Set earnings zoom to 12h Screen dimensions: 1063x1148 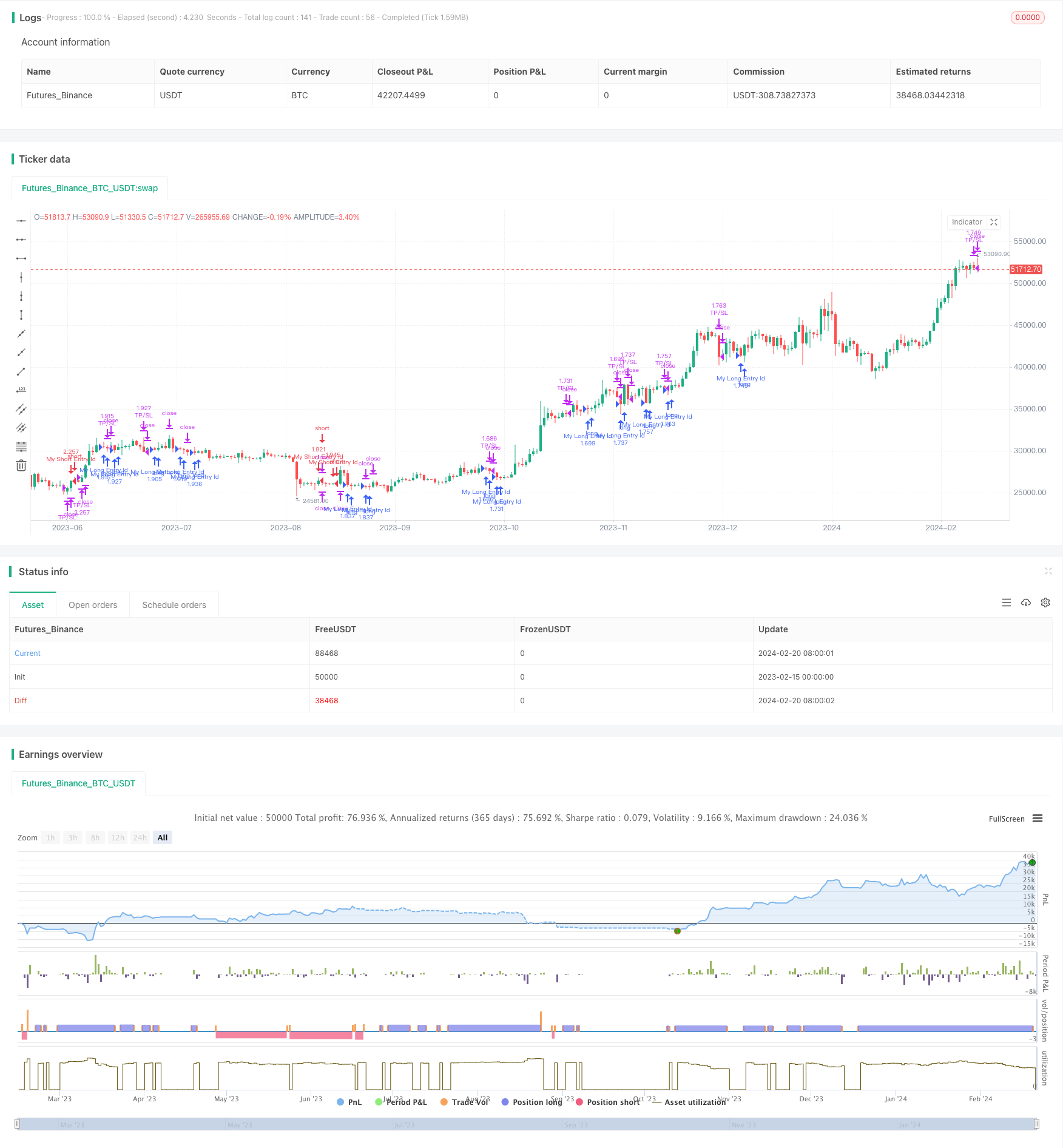pos(118,838)
